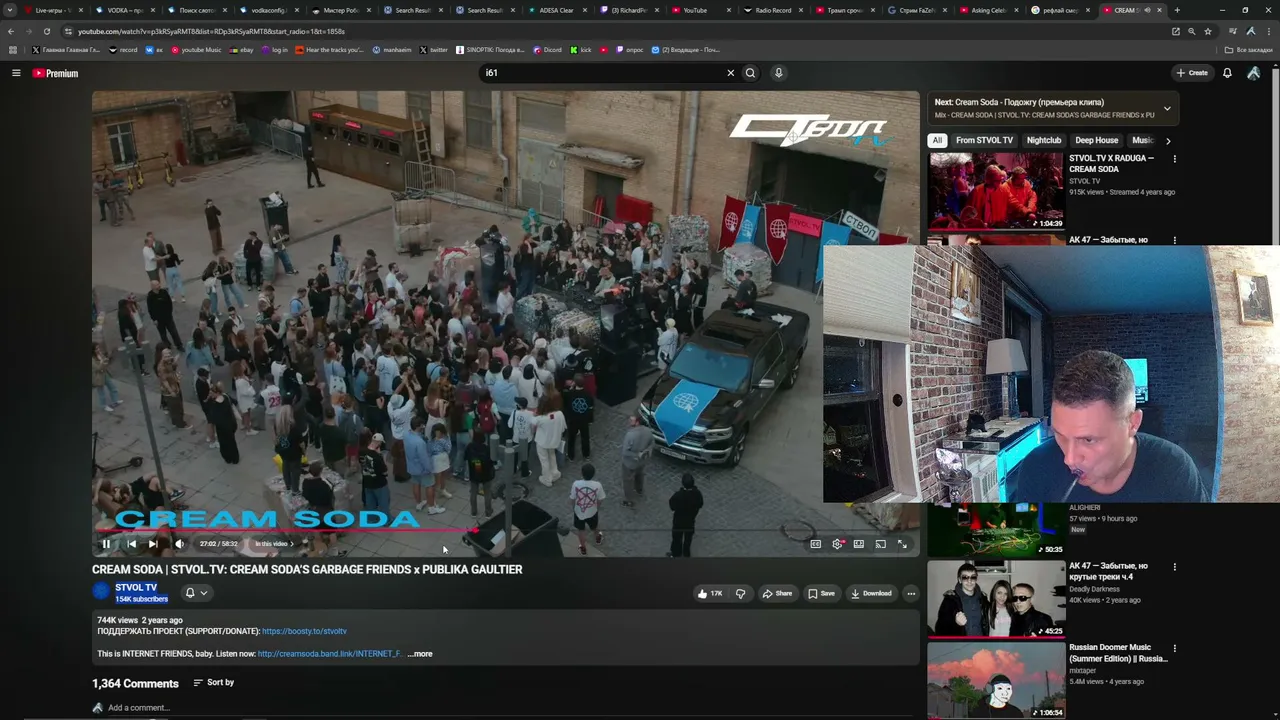The image size is (1280, 720).
Task: Open the YouTube guide hamburger menu
Action: pyautogui.click(x=16, y=73)
